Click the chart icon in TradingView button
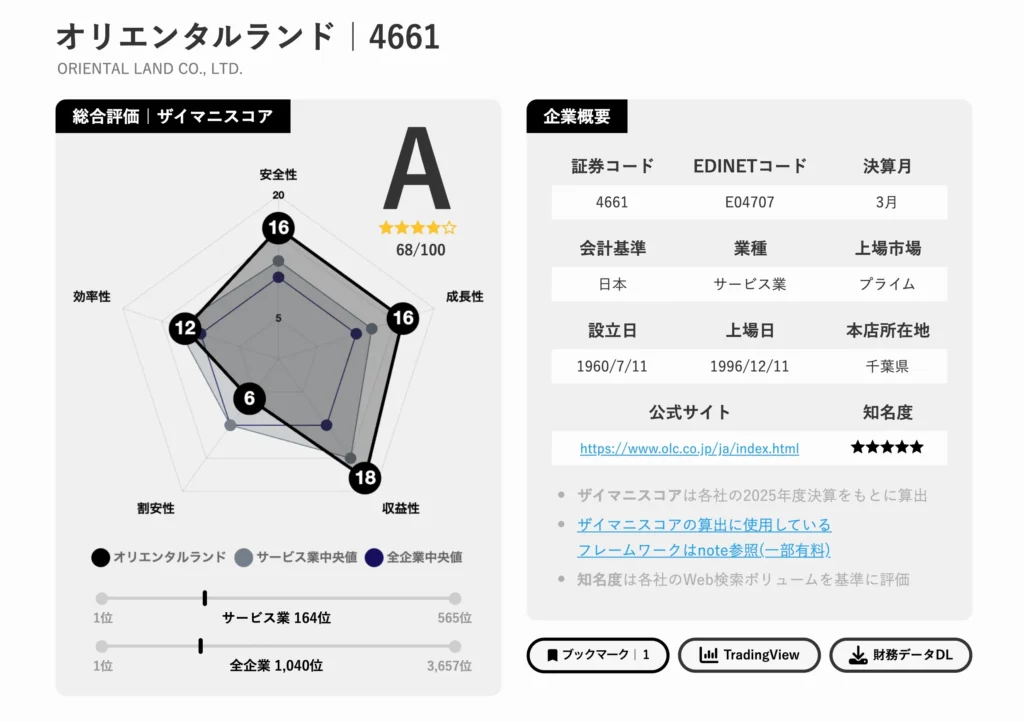The image size is (1024, 722). tap(708, 655)
